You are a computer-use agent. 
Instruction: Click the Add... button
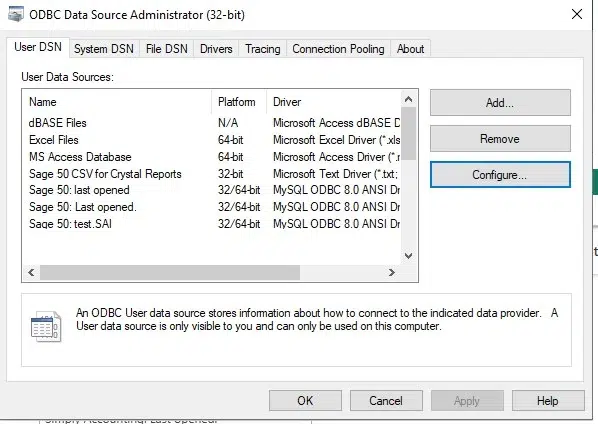(x=500, y=103)
